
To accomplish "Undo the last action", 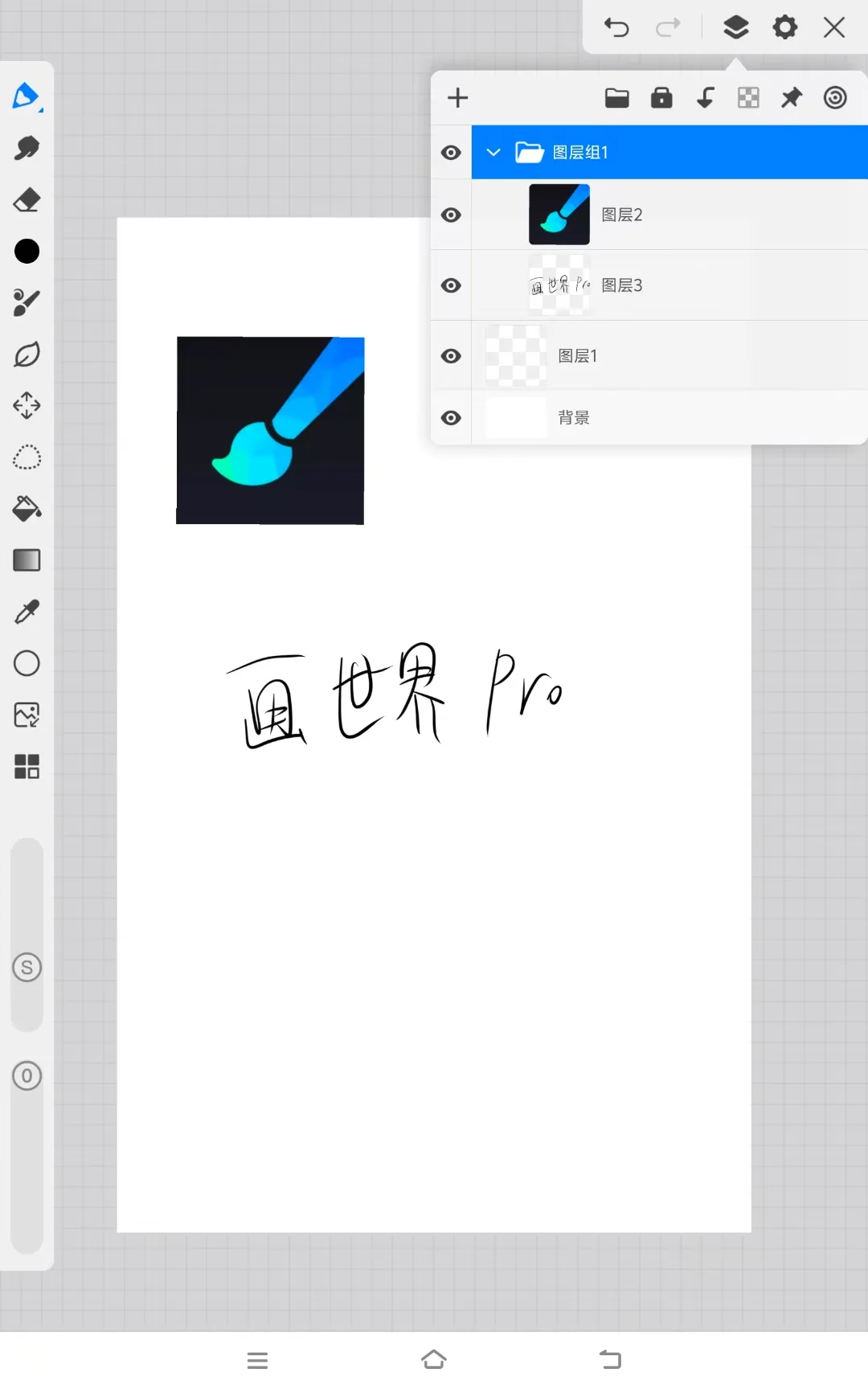I will (x=616, y=27).
